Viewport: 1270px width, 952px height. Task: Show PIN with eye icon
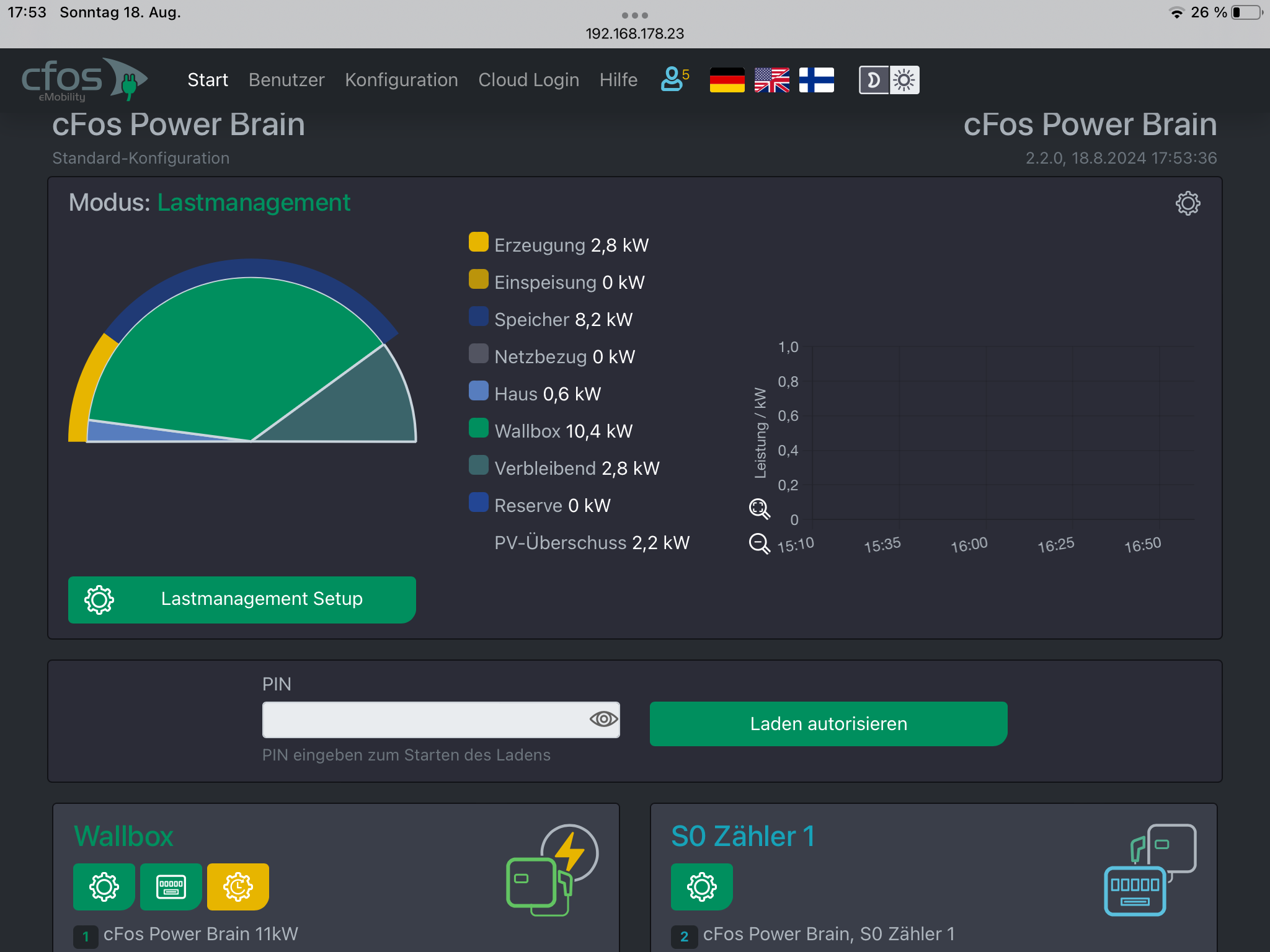click(603, 719)
